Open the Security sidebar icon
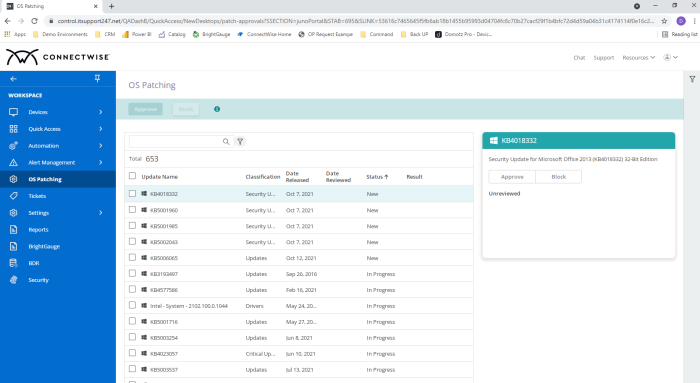The image size is (700, 383). (13, 280)
